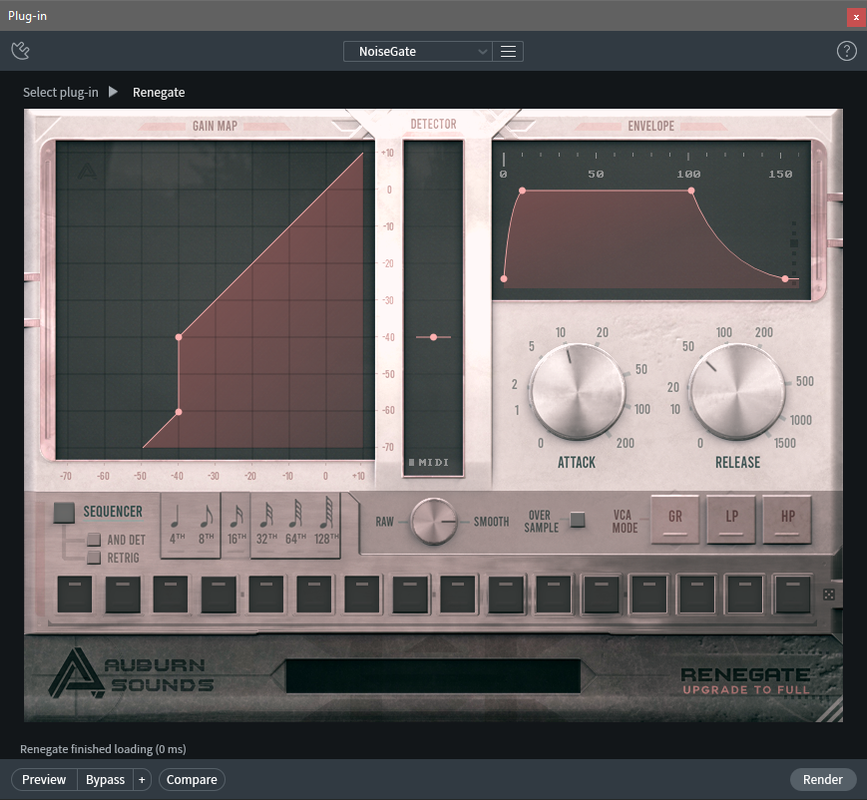Toggle MIDI in the detector panel
The width and height of the screenshot is (867, 800).
click(x=429, y=462)
